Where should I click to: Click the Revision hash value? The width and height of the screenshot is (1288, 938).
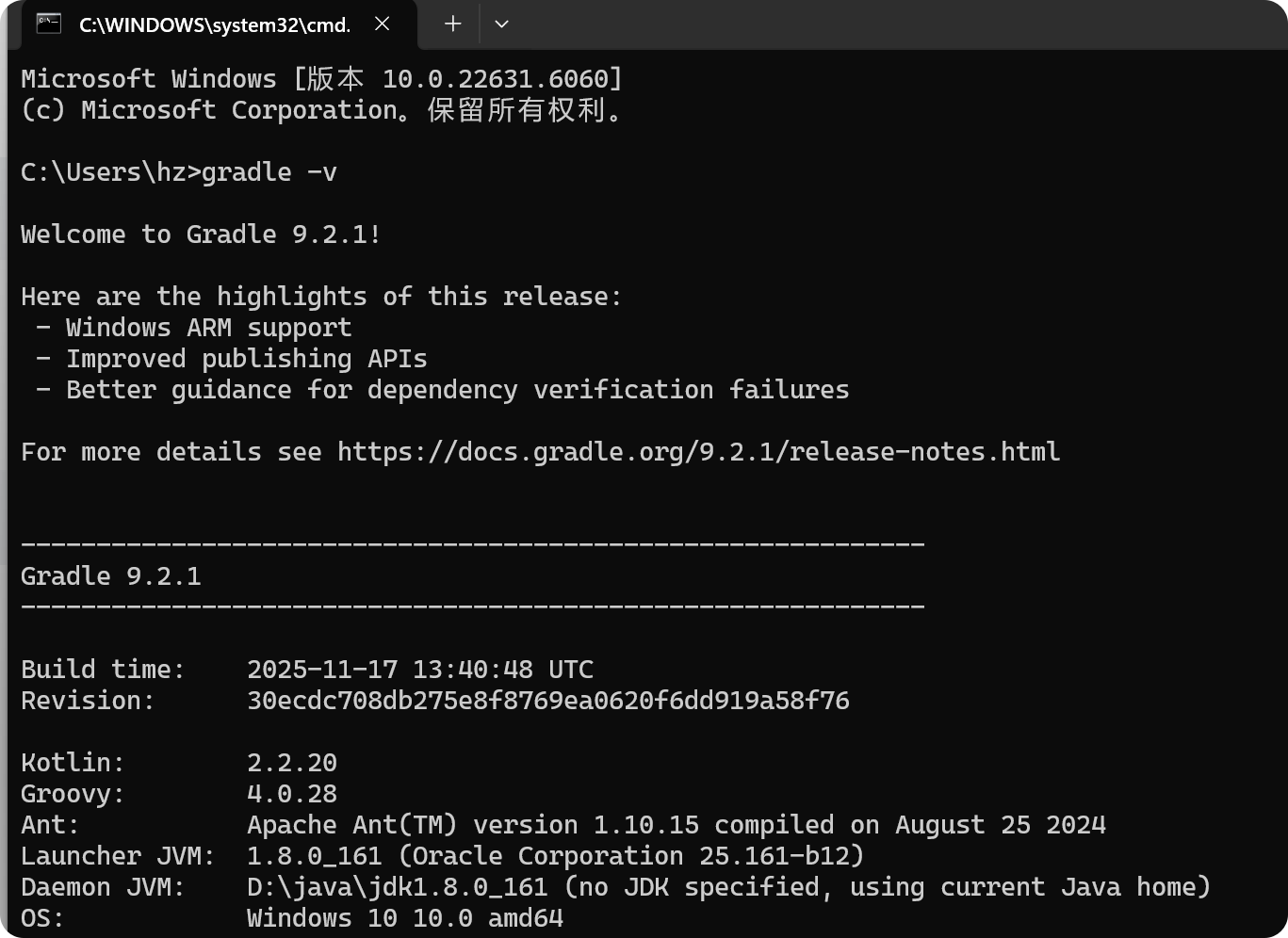pyautogui.click(x=547, y=701)
